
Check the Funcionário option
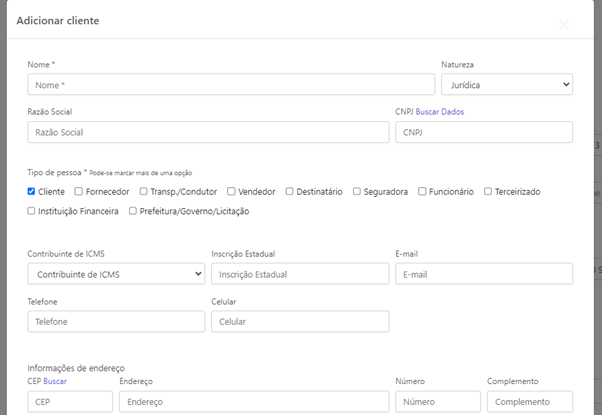coord(422,191)
